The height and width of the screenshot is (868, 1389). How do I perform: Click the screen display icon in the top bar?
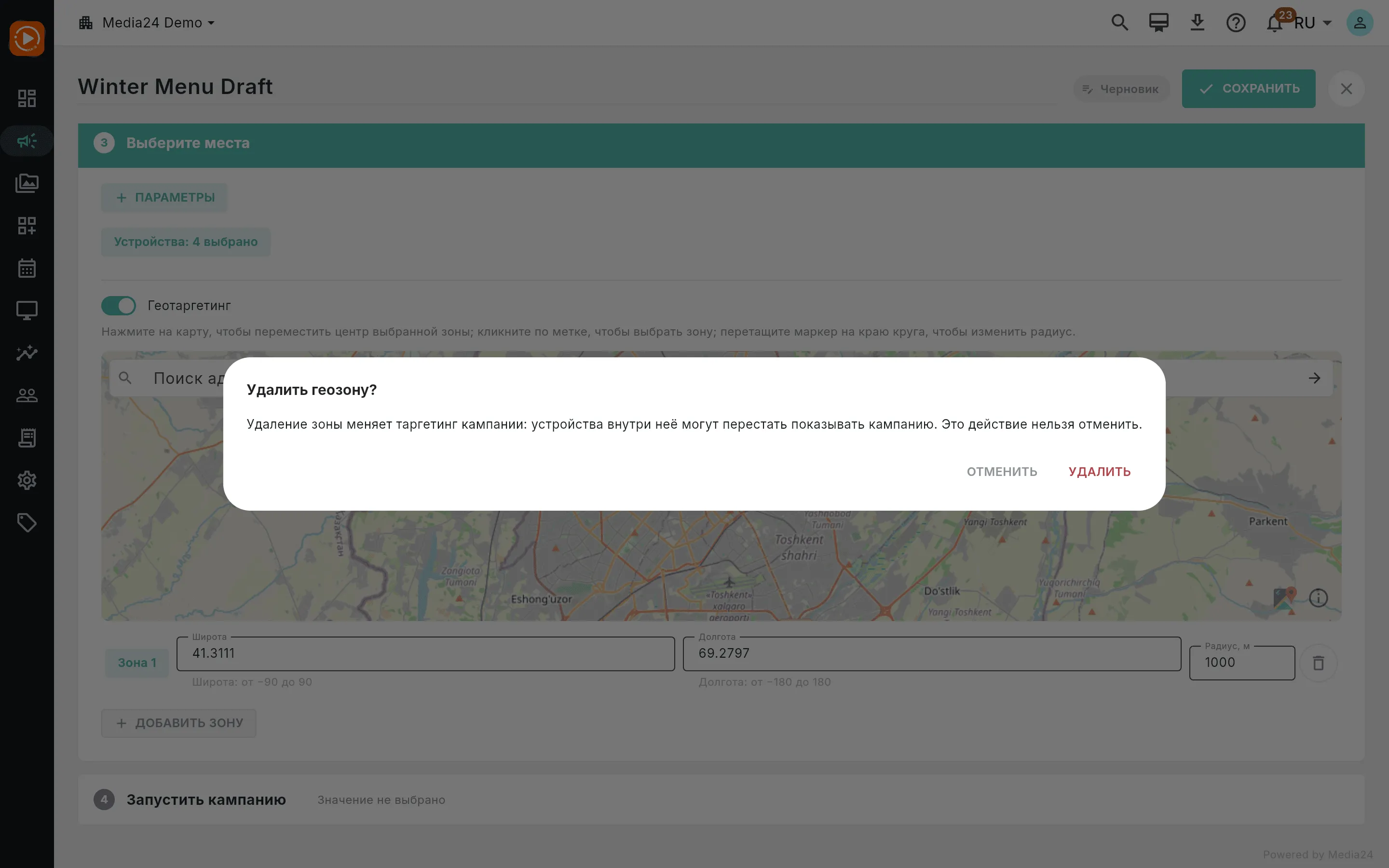(x=1158, y=23)
